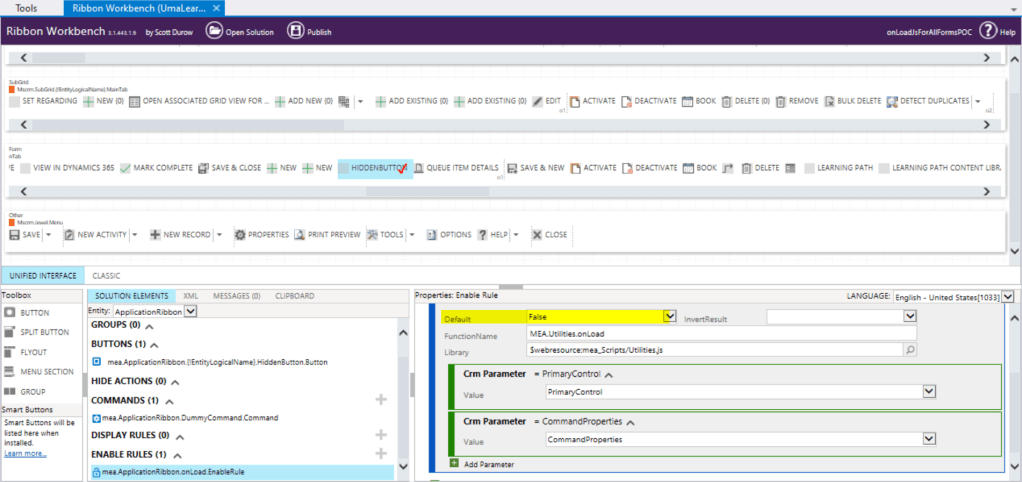Open the Entity ApplicationRibbon dropdown
This screenshot has width=1022, height=482.
[x=191, y=312]
